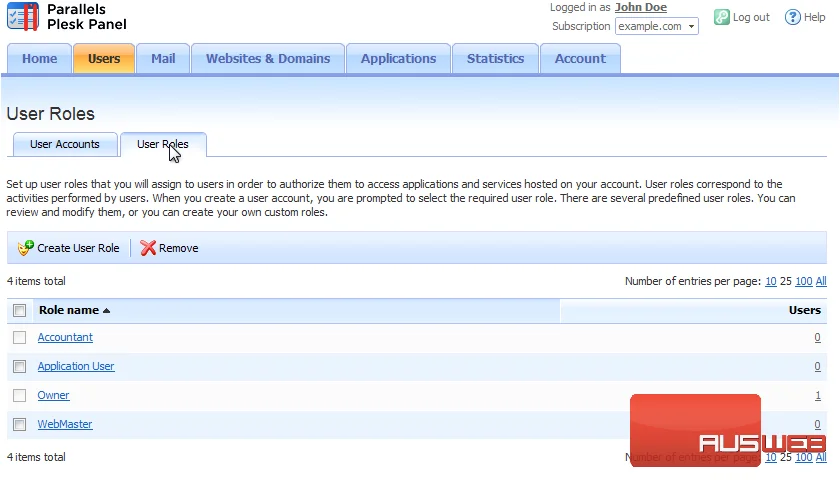This screenshot has width=840, height=480.
Task: Select the Applications tab
Action: [399, 58]
